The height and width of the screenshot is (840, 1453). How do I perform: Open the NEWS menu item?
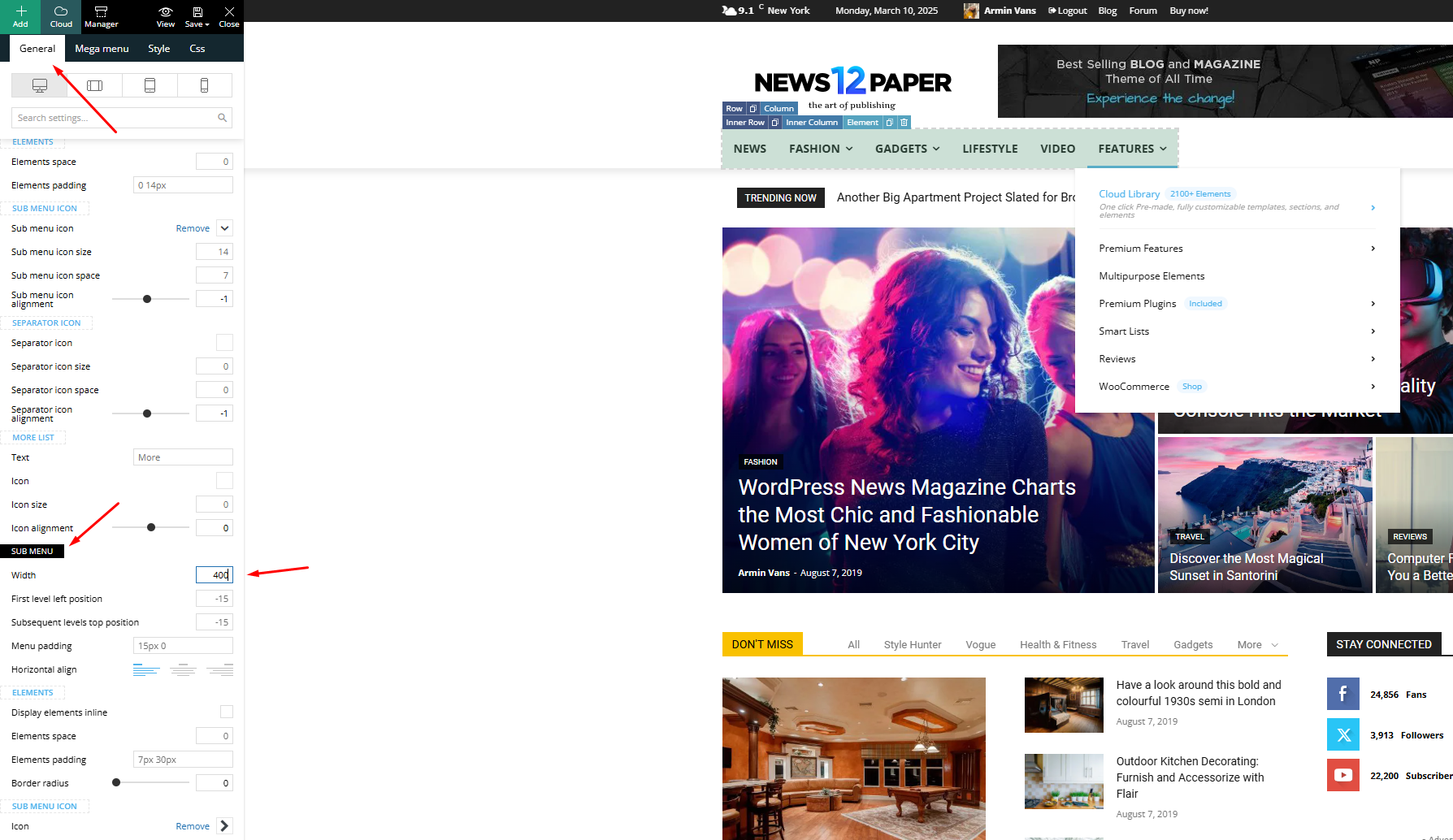pyautogui.click(x=749, y=149)
